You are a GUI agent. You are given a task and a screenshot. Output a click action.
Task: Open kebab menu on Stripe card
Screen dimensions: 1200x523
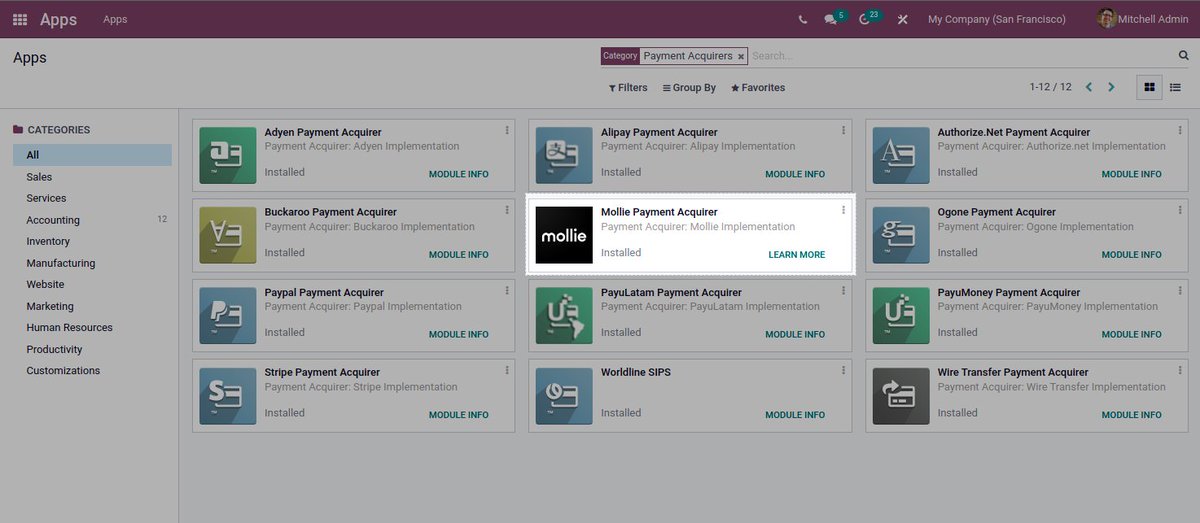[507, 370]
